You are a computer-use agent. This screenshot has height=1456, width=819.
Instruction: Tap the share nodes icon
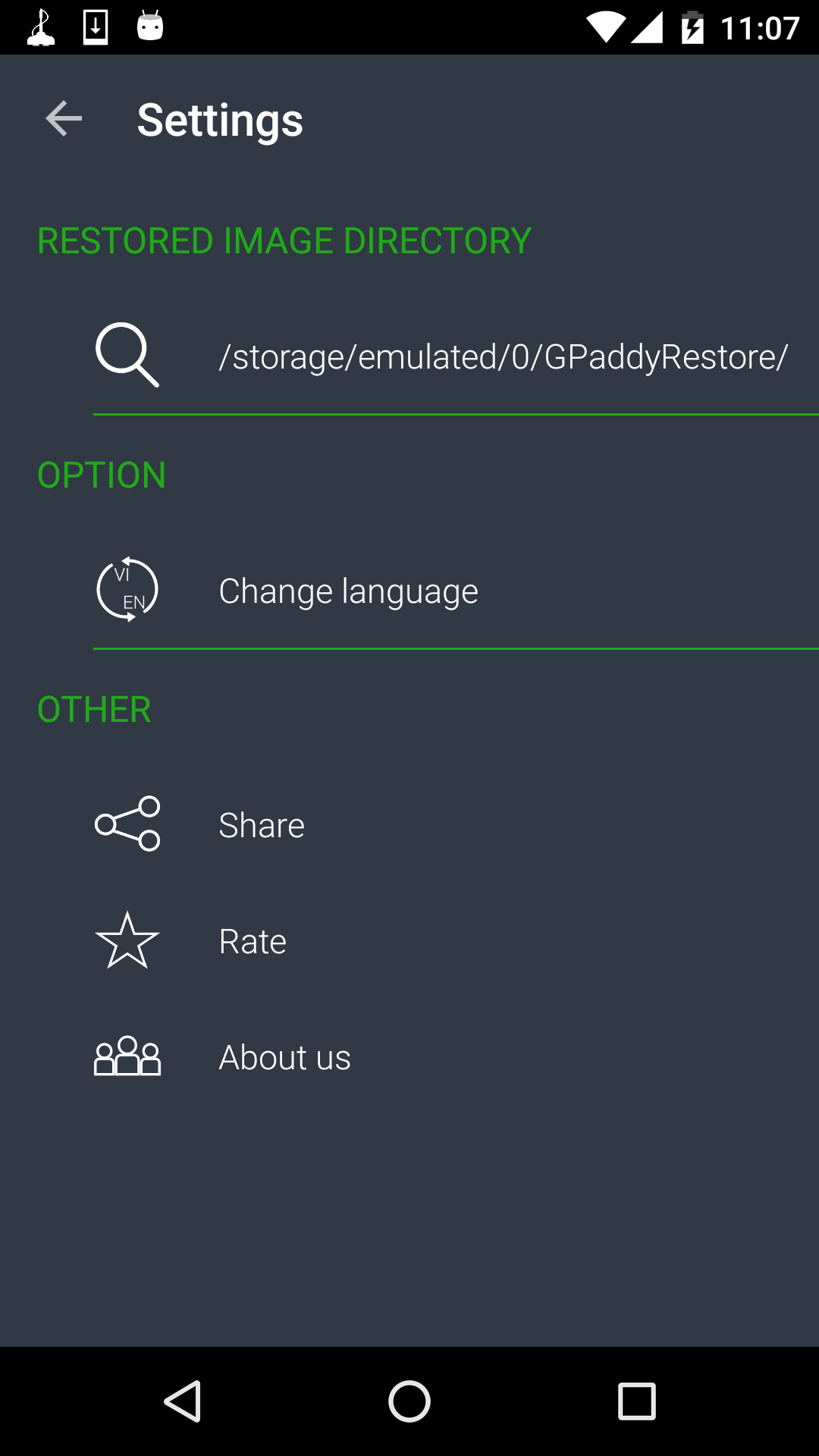pos(127,824)
